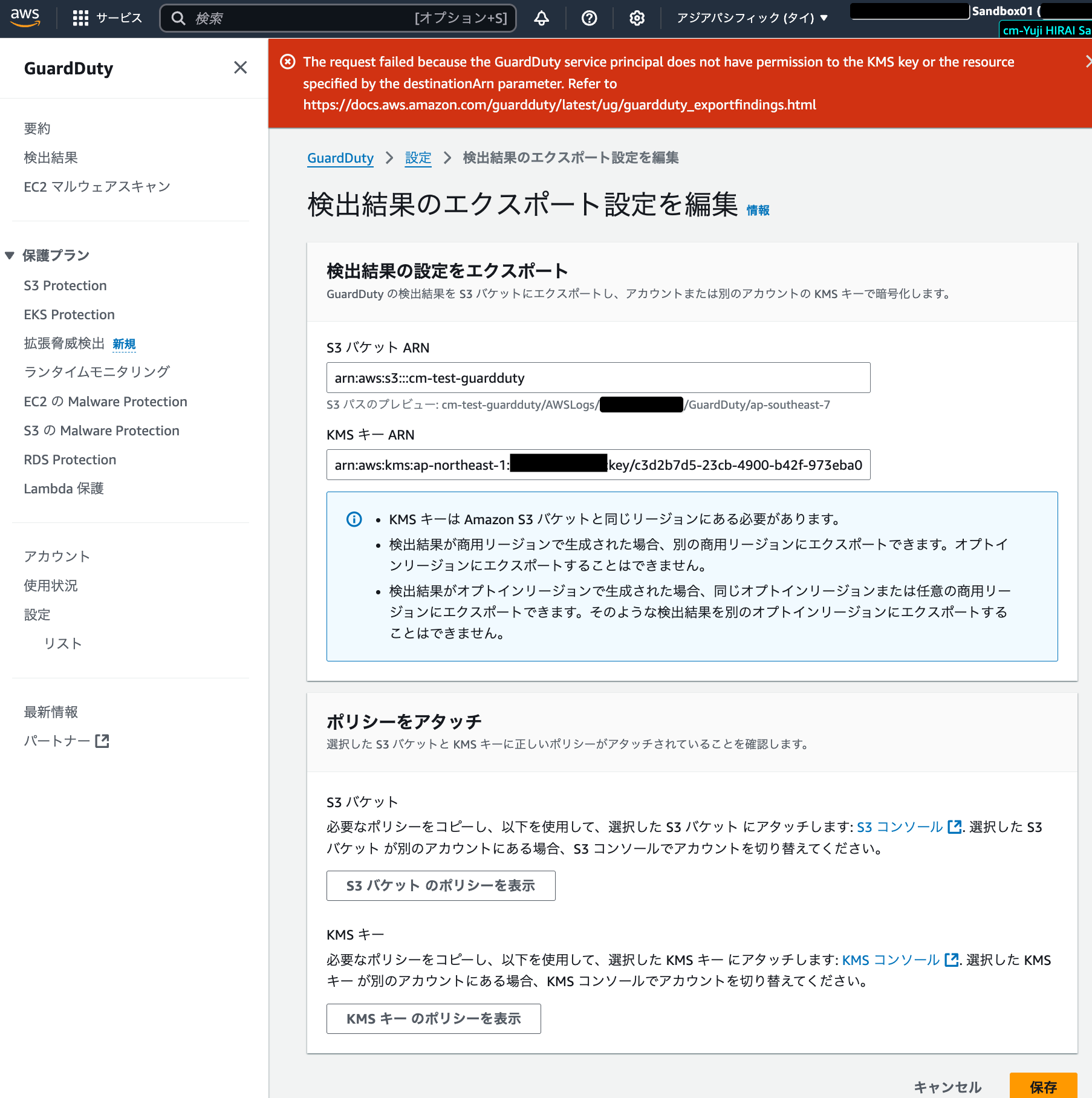Open 設定 in the sidebar

click(x=37, y=614)
